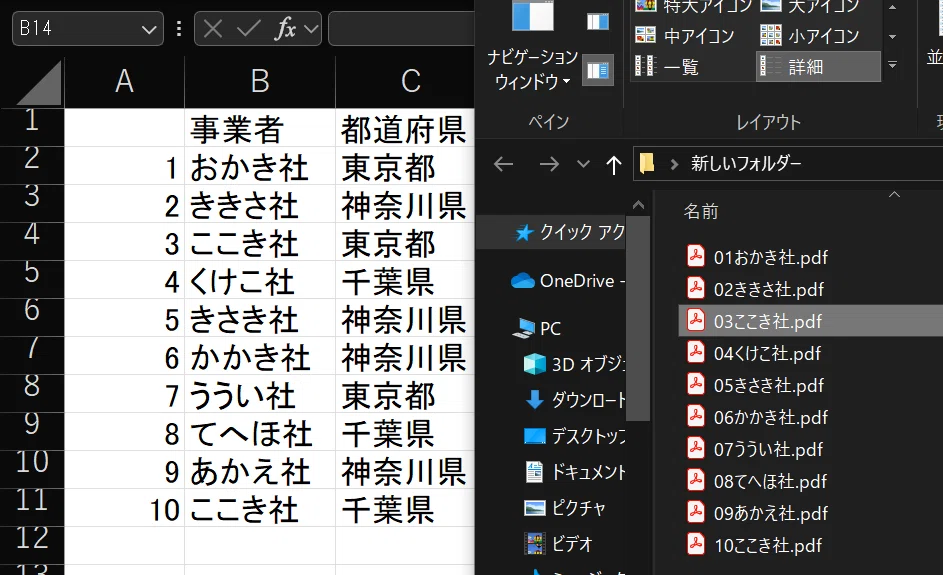943x575 pixels.
Task: Click PDF icon of 07ううい社.pdf
Action: (695, 448)
